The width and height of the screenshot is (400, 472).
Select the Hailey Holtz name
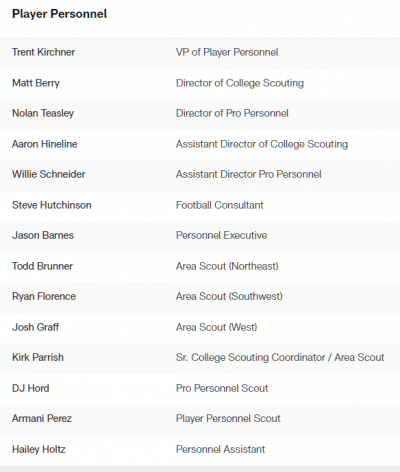[x=39, y=449]
